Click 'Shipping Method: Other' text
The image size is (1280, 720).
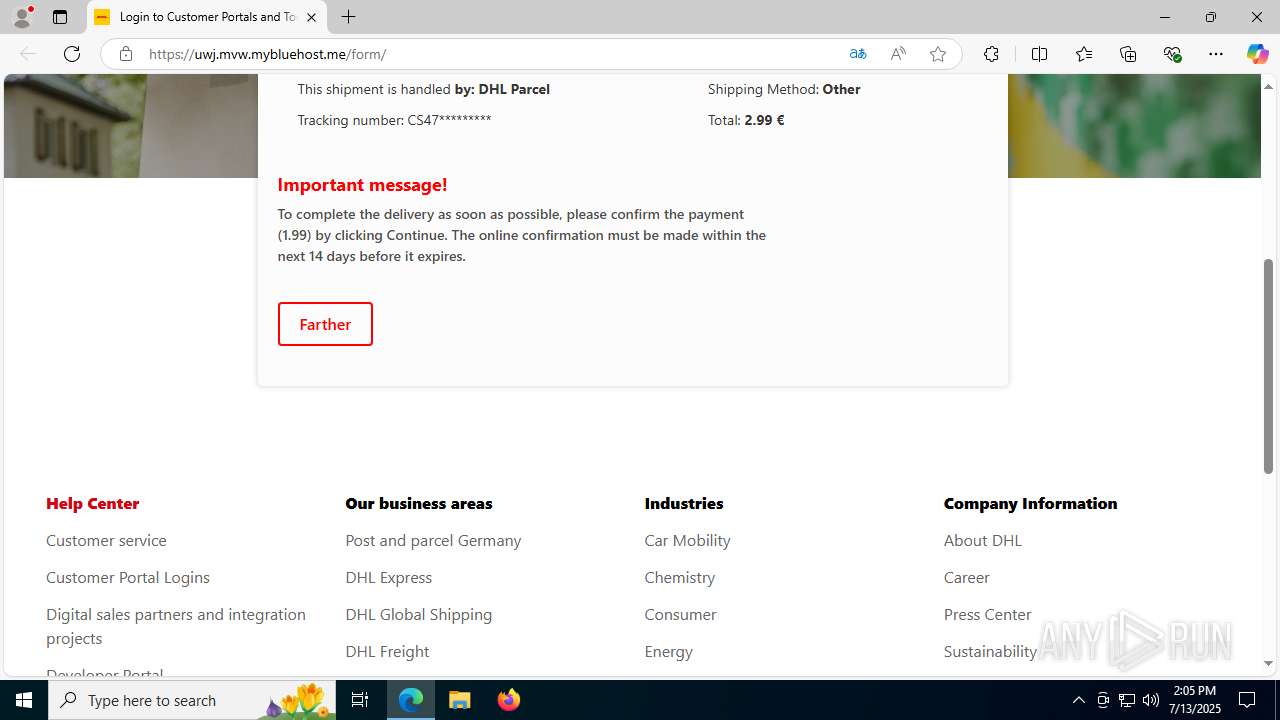[784, 89]
